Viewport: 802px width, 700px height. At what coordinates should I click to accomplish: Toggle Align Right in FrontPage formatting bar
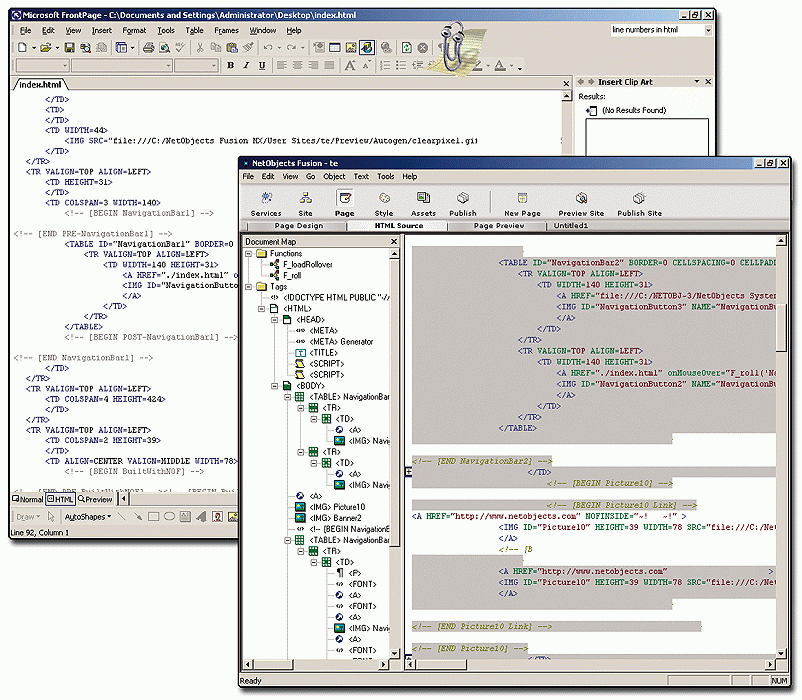tap(313, 65)
